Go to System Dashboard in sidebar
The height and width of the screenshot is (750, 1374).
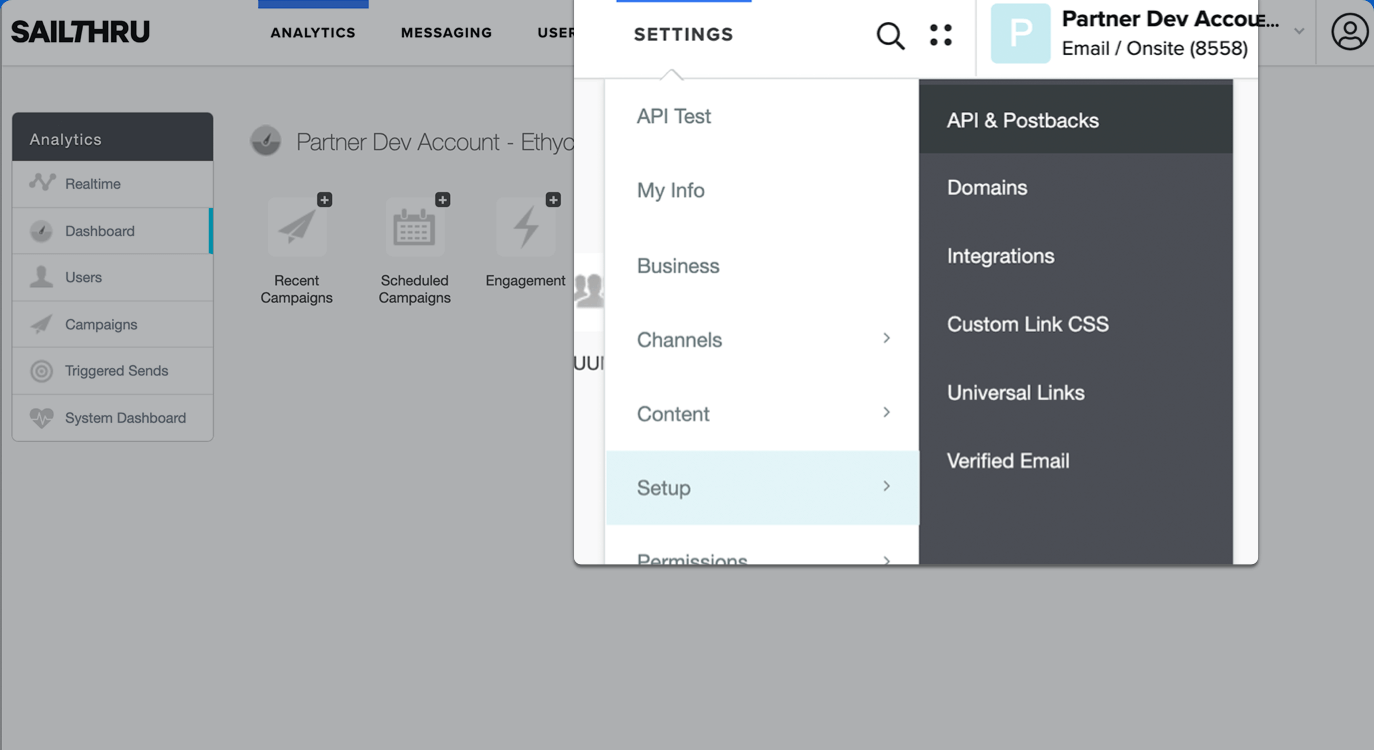tap(112, 418)
